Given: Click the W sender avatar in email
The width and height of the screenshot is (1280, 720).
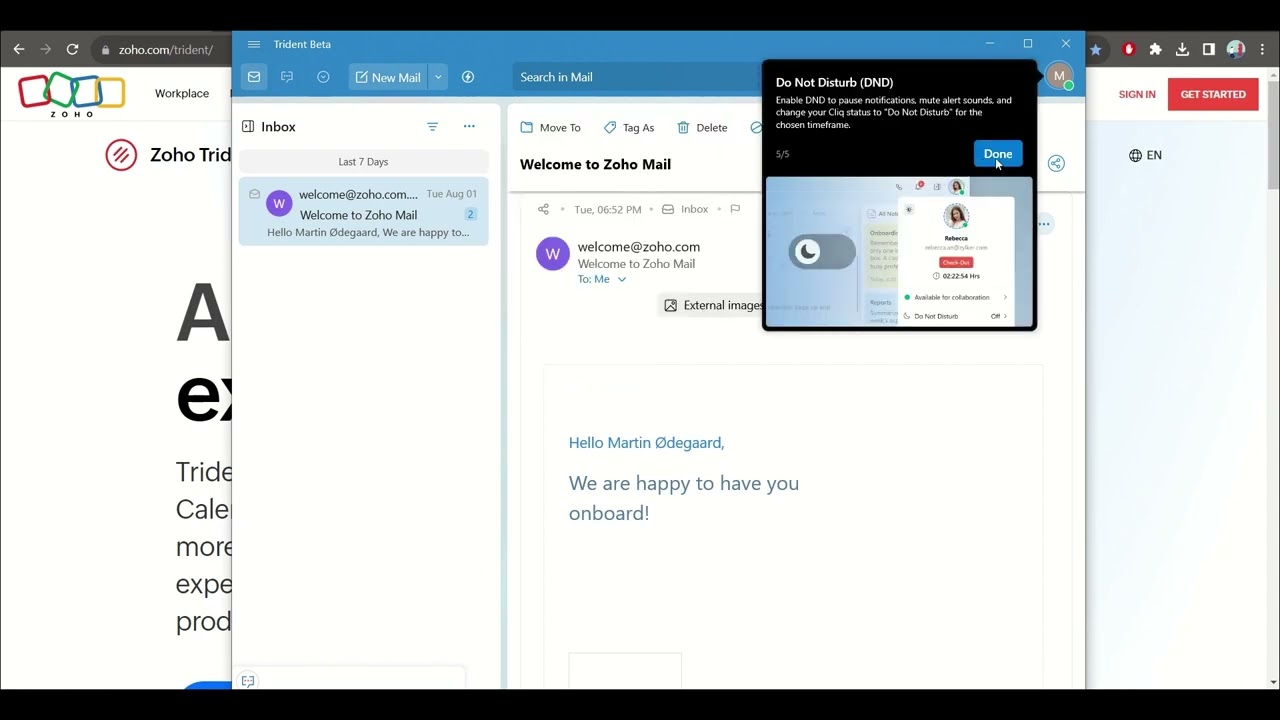Looking at the screenshot, I should pos(553,254).
